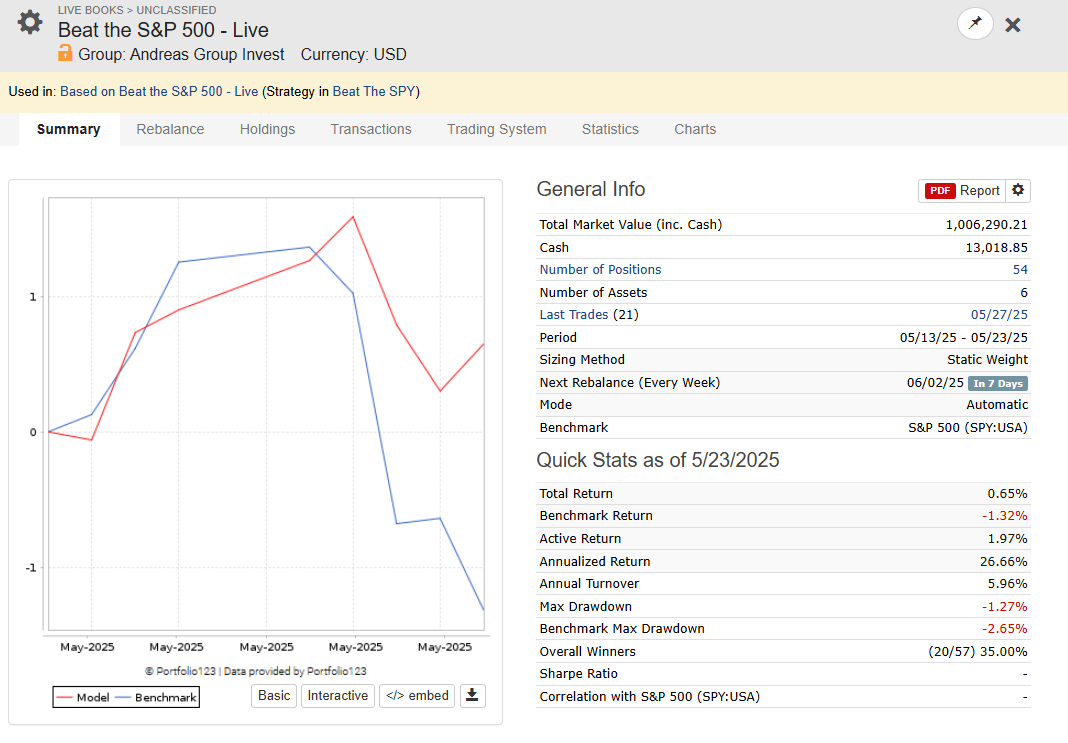Image resolution: width=1068 pixels, height=743 pixels.
Task: Select the Basic chart mode button
Action: pos(274,695)
